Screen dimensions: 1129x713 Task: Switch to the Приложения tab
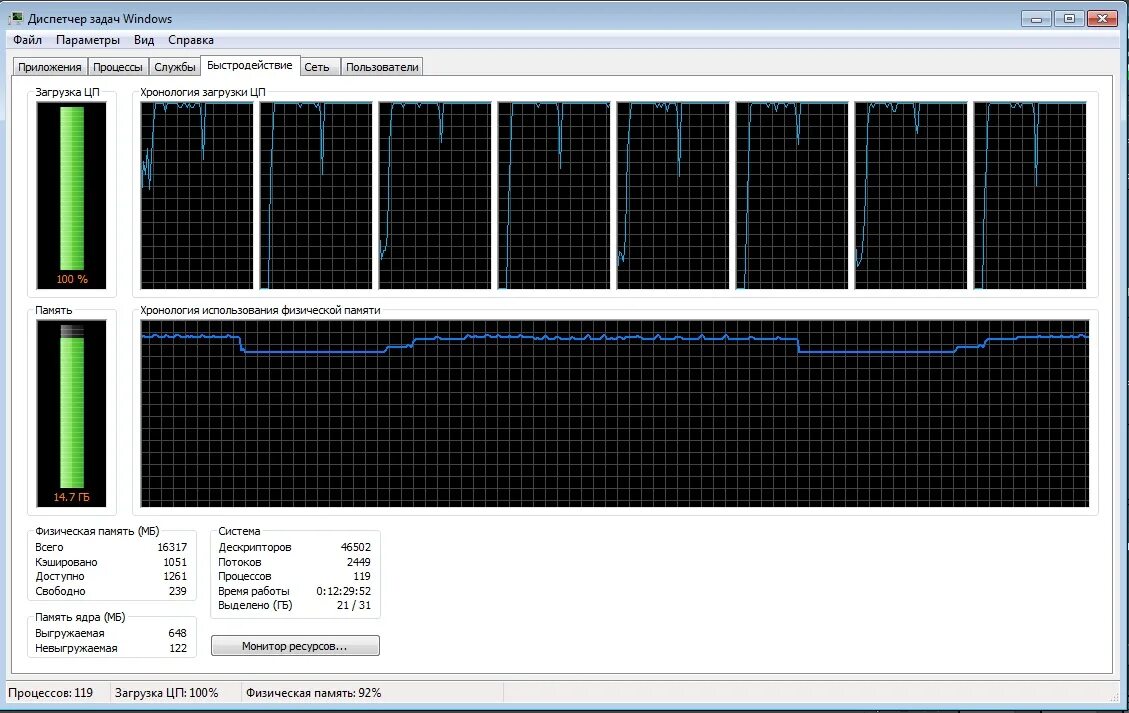(x=50, y=67)
